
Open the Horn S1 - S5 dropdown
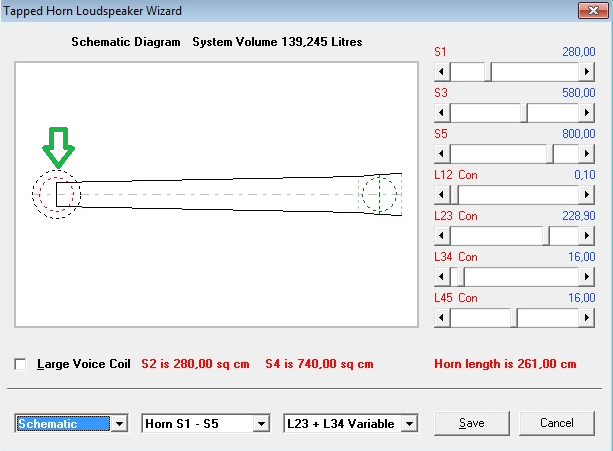(x=261, y=424)
